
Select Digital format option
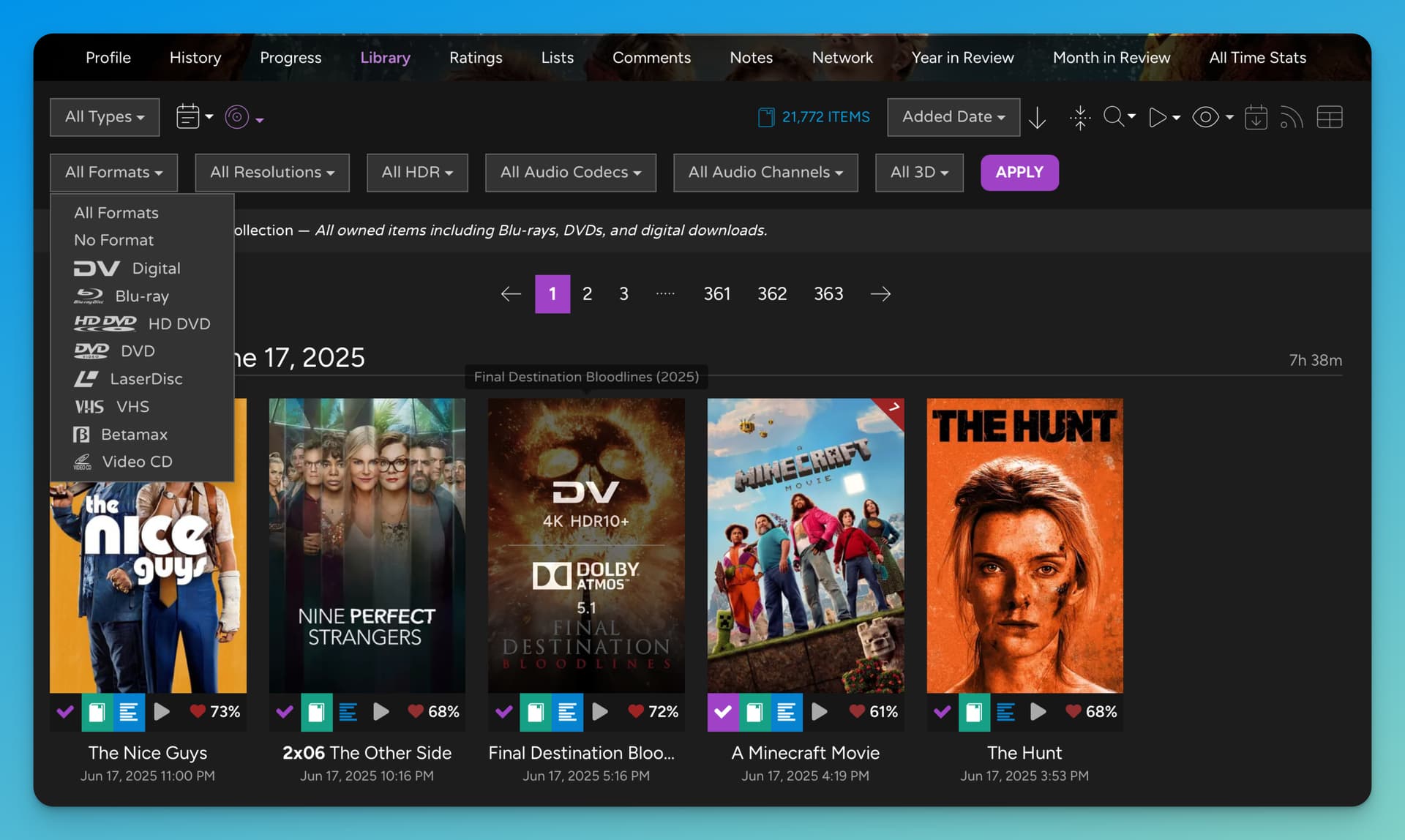pyautogui.click(x=142, y=269)
